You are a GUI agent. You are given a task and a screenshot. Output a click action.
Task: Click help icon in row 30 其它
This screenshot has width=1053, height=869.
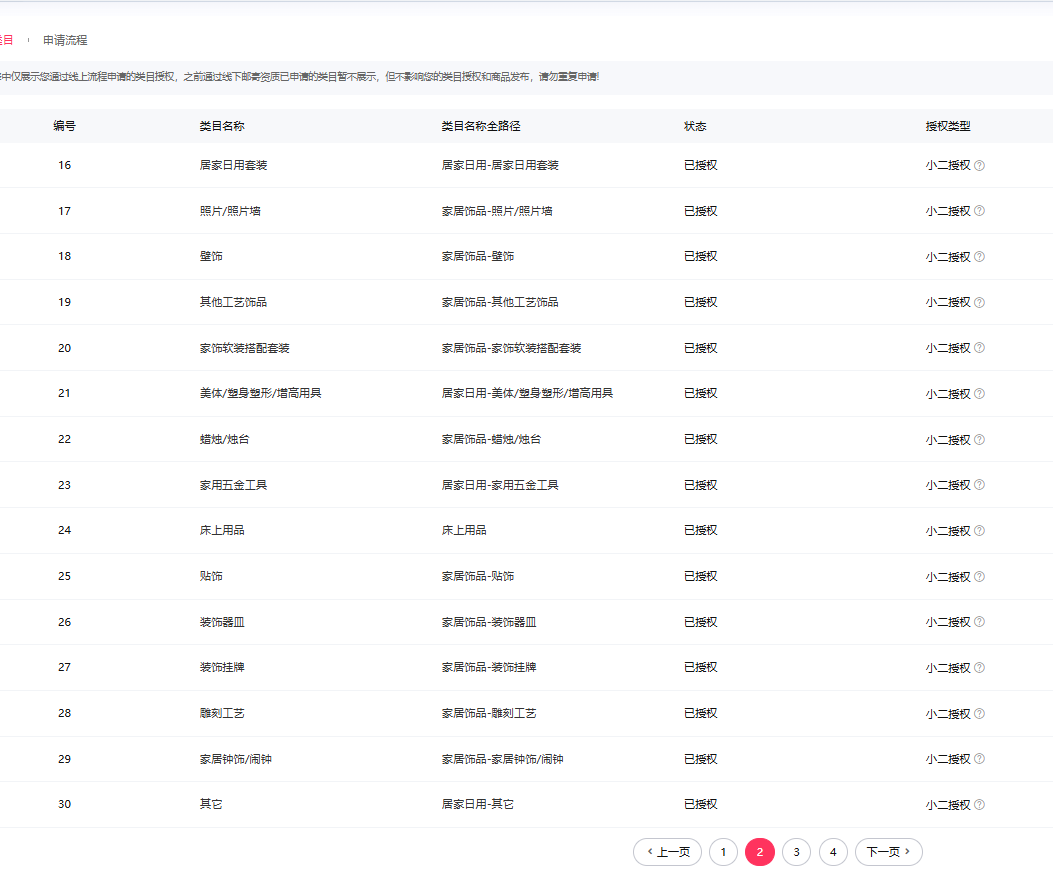(x=979, y=805)
